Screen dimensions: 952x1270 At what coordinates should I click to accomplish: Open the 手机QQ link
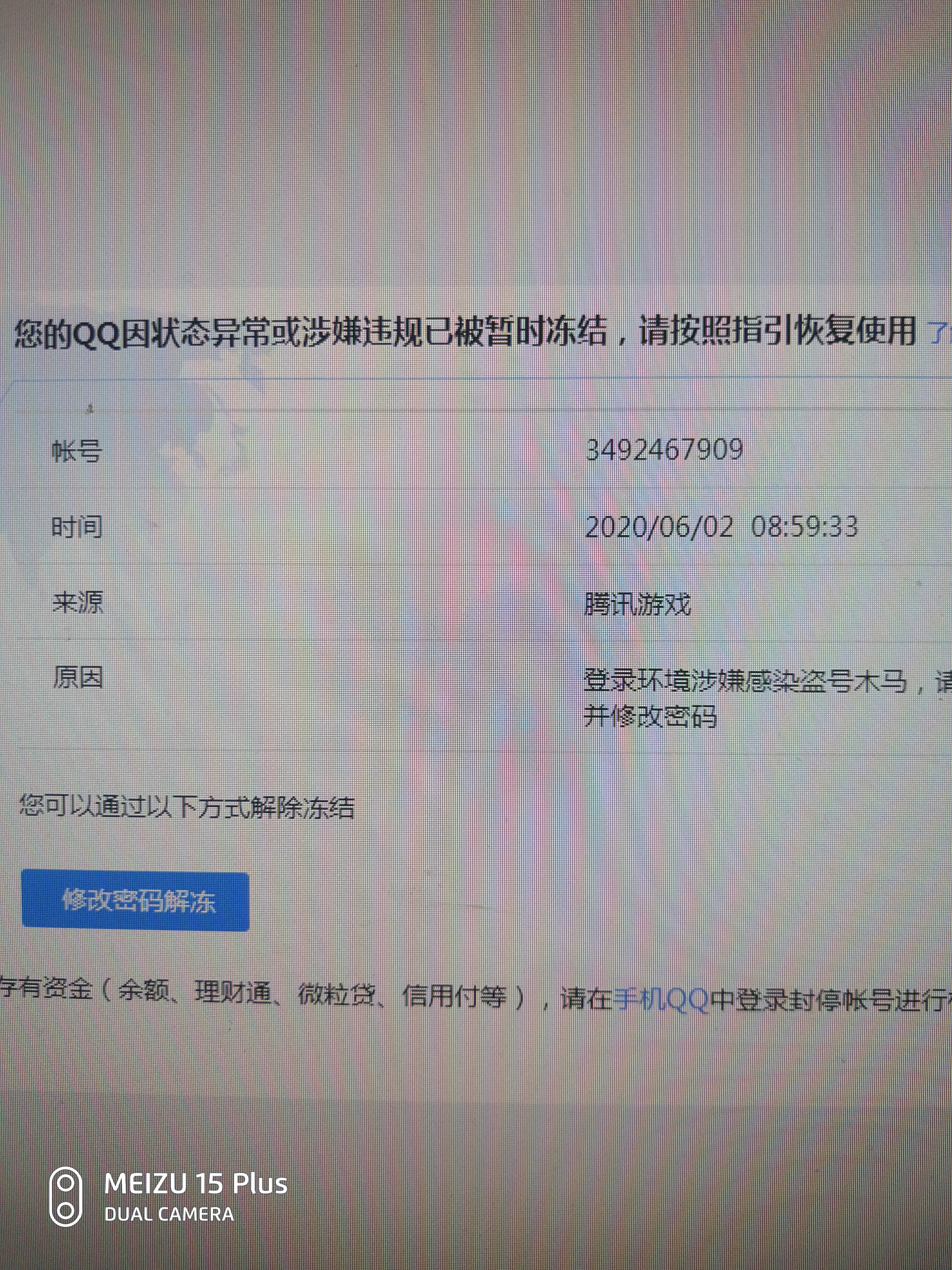pyautogui.click(x=661, y=999)
